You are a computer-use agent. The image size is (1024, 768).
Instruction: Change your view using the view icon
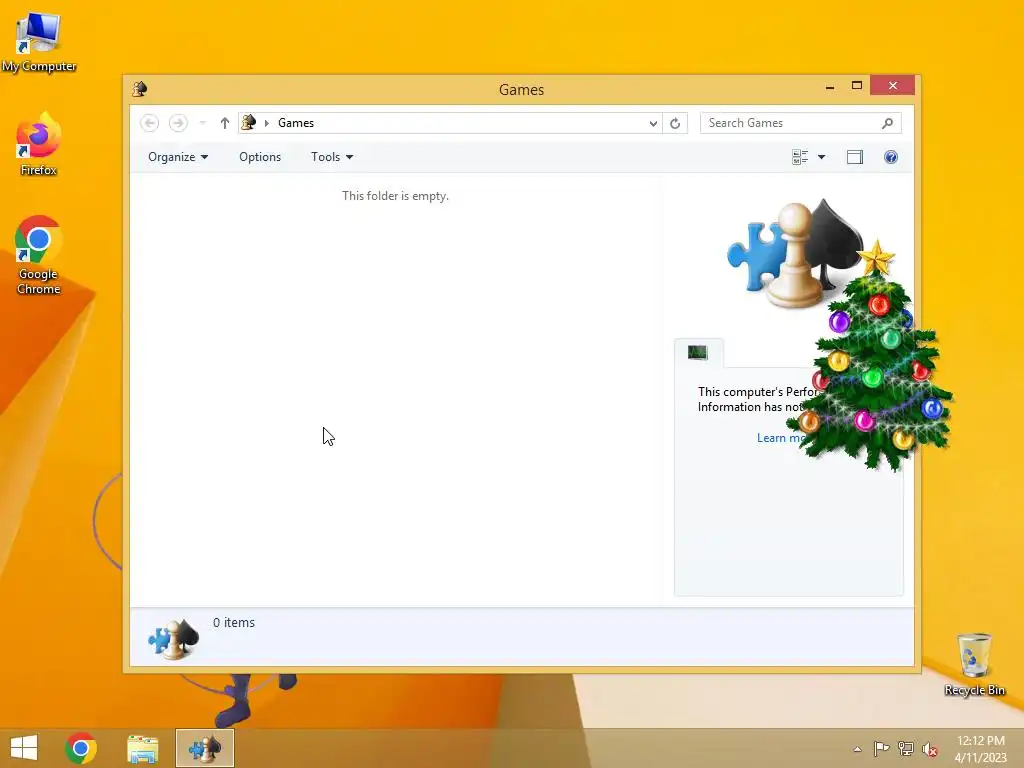[800, 157]
